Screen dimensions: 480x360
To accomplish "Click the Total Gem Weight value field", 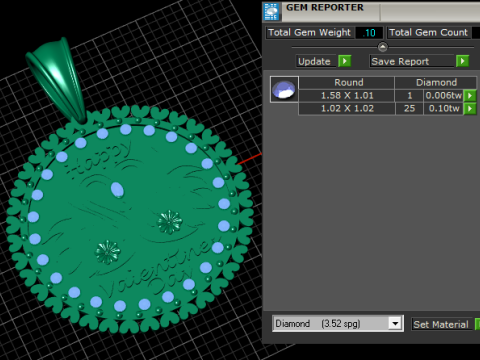I will [369, 33].
